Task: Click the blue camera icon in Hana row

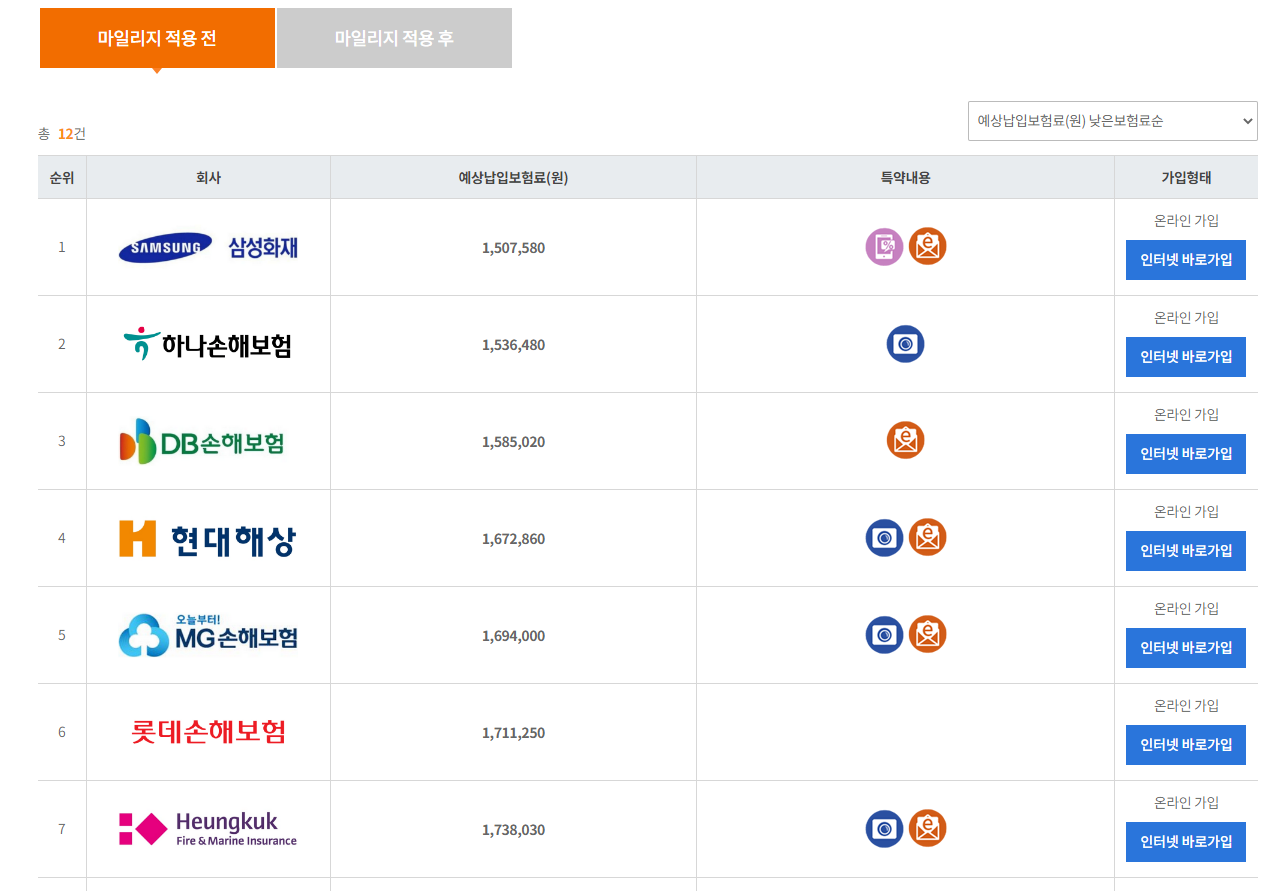Action: pyautogui.click(x=905, y=344)
